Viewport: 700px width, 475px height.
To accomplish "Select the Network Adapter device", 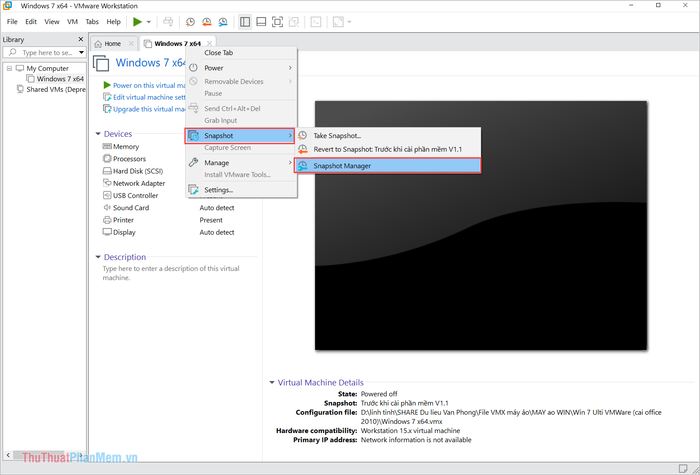I will pyautogui.click(x=134, y=183).
